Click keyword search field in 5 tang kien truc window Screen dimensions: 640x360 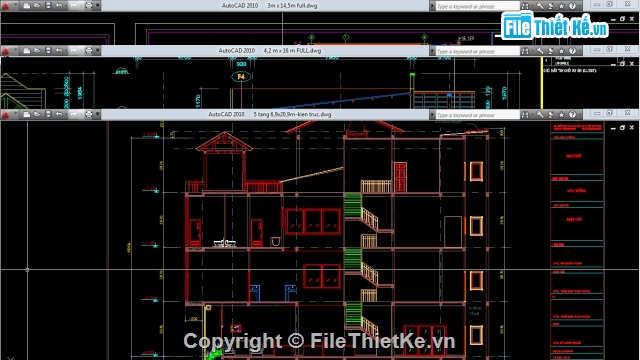pyautogui.click(x=478, y=115)
